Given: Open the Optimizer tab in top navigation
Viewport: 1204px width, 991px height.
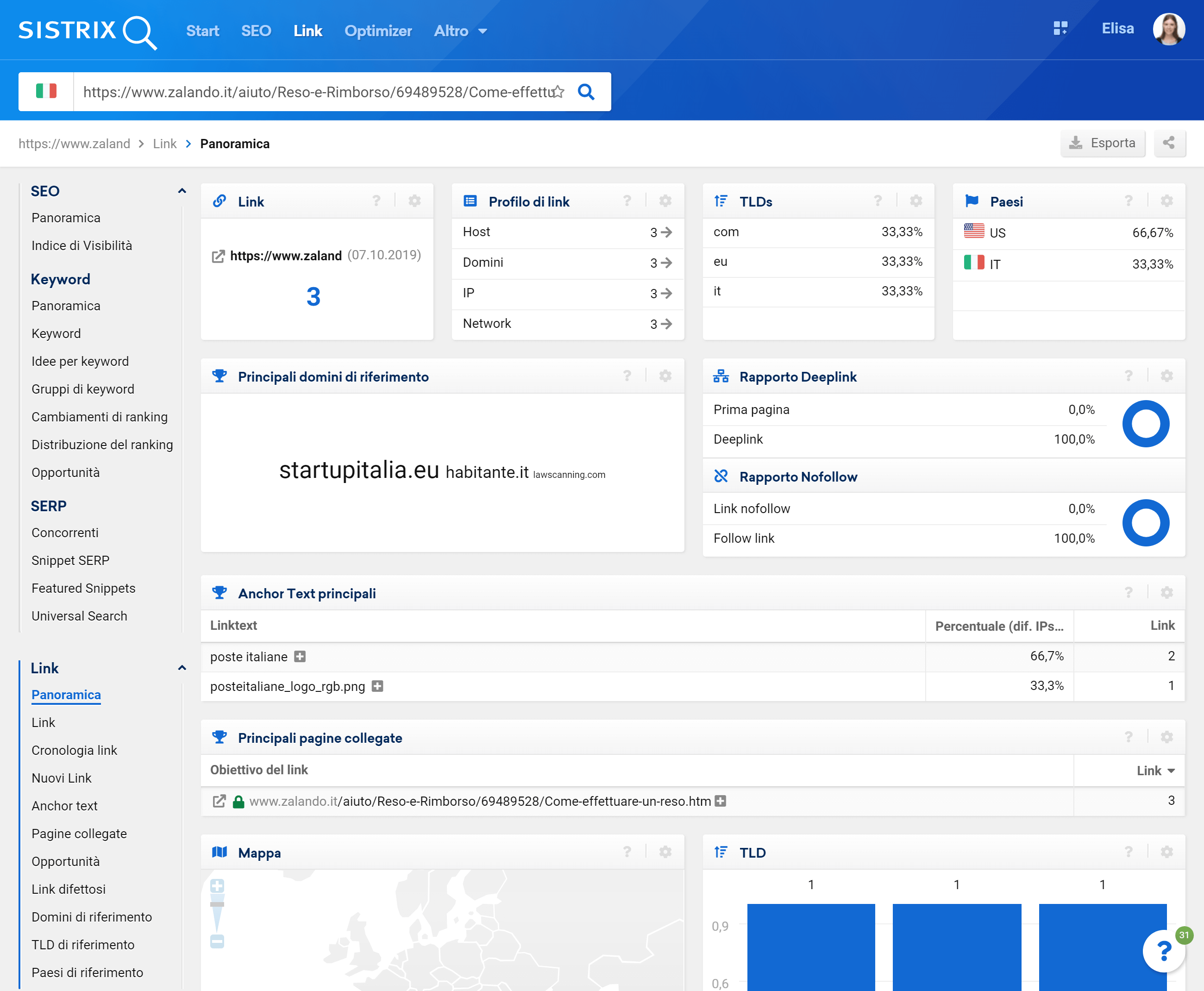Looking at the screenshot, I should tap(378, 31).
